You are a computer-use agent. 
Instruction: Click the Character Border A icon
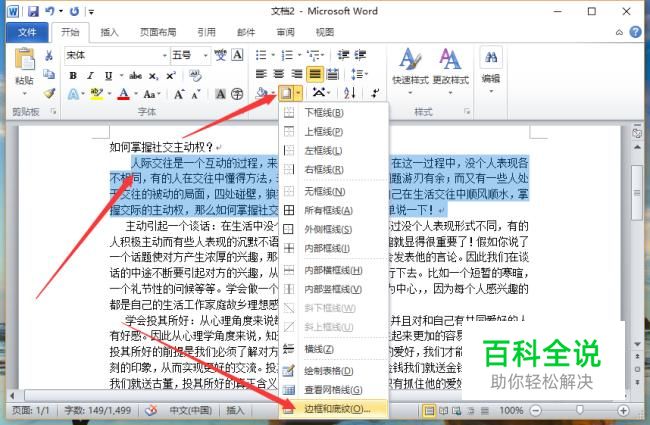click(237, 55)
